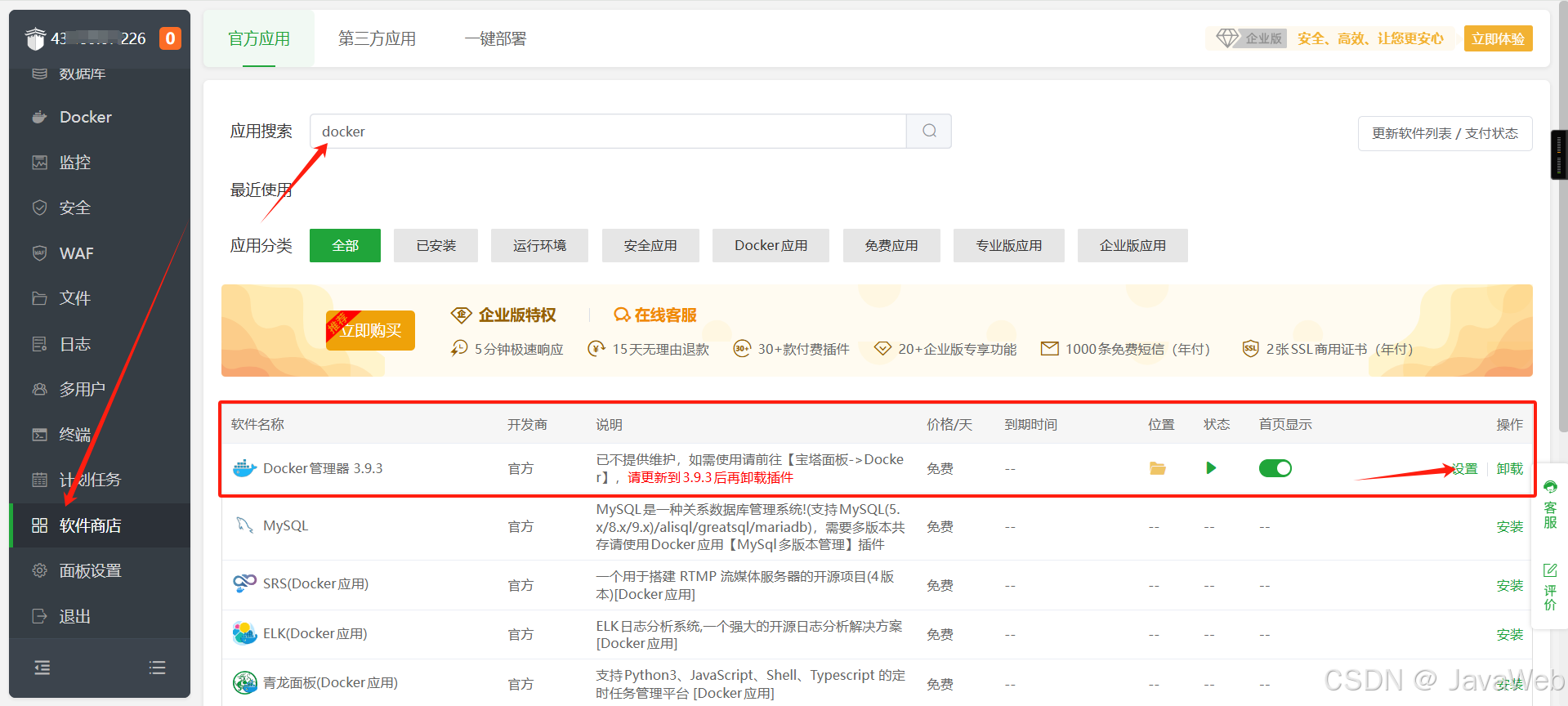The image size is (1568, 706).
Task: Click the Docker管理器 play status icon
Action: tap(1211, 468)
